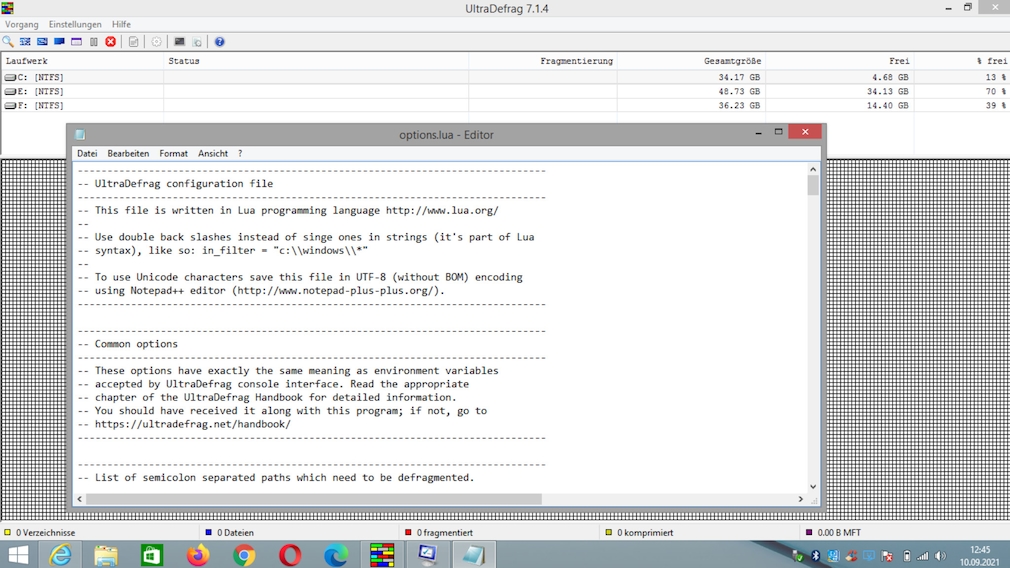Launch Opera from the taskbar

[290, 555]
